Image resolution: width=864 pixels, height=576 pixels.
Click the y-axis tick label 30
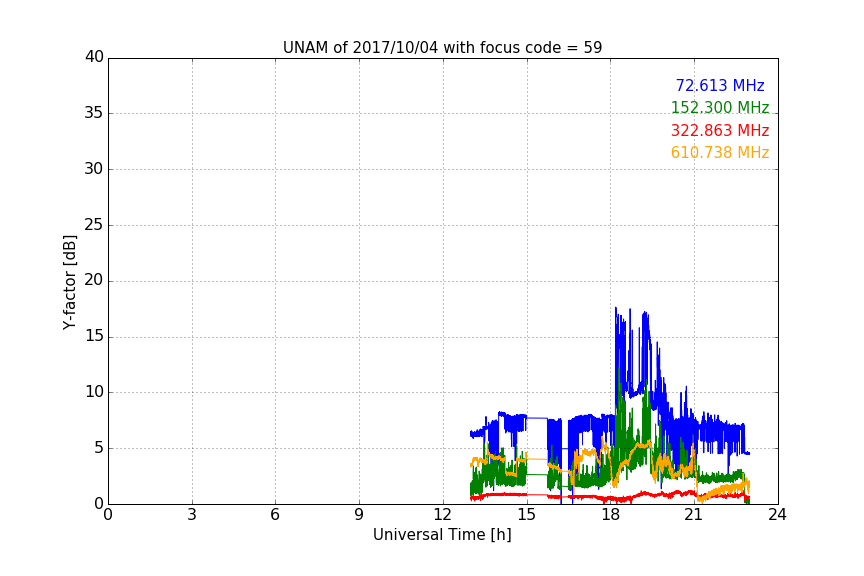pos(94,169)
